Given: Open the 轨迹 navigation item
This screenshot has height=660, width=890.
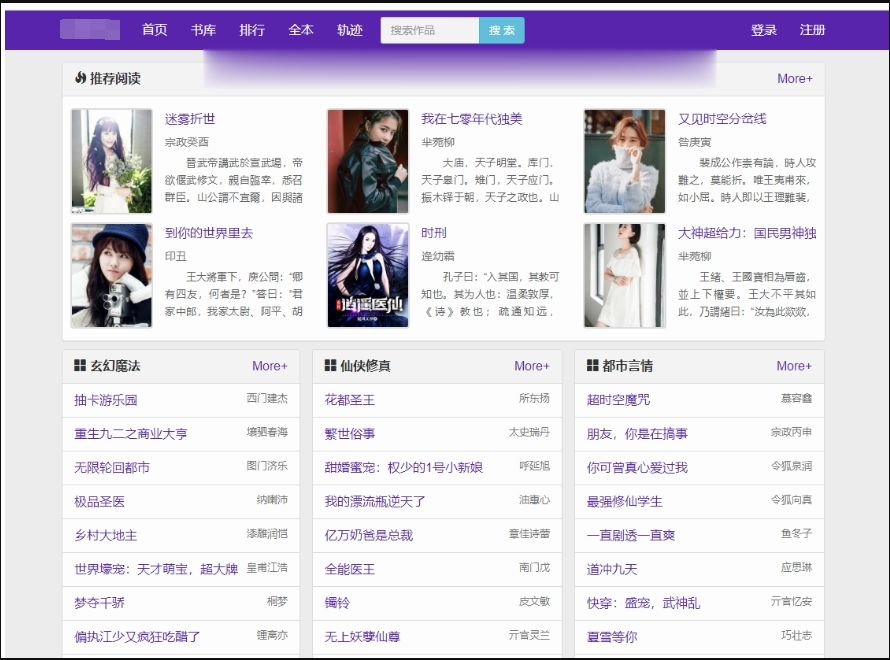Looking at the screenshot, I should (350, 30).
